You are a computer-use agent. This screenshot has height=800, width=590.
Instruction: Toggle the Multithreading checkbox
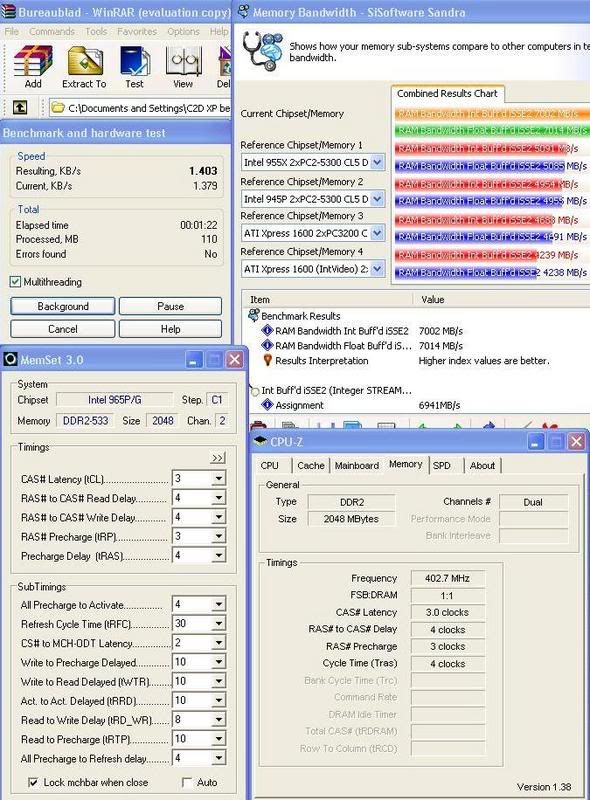pos(15,282)
